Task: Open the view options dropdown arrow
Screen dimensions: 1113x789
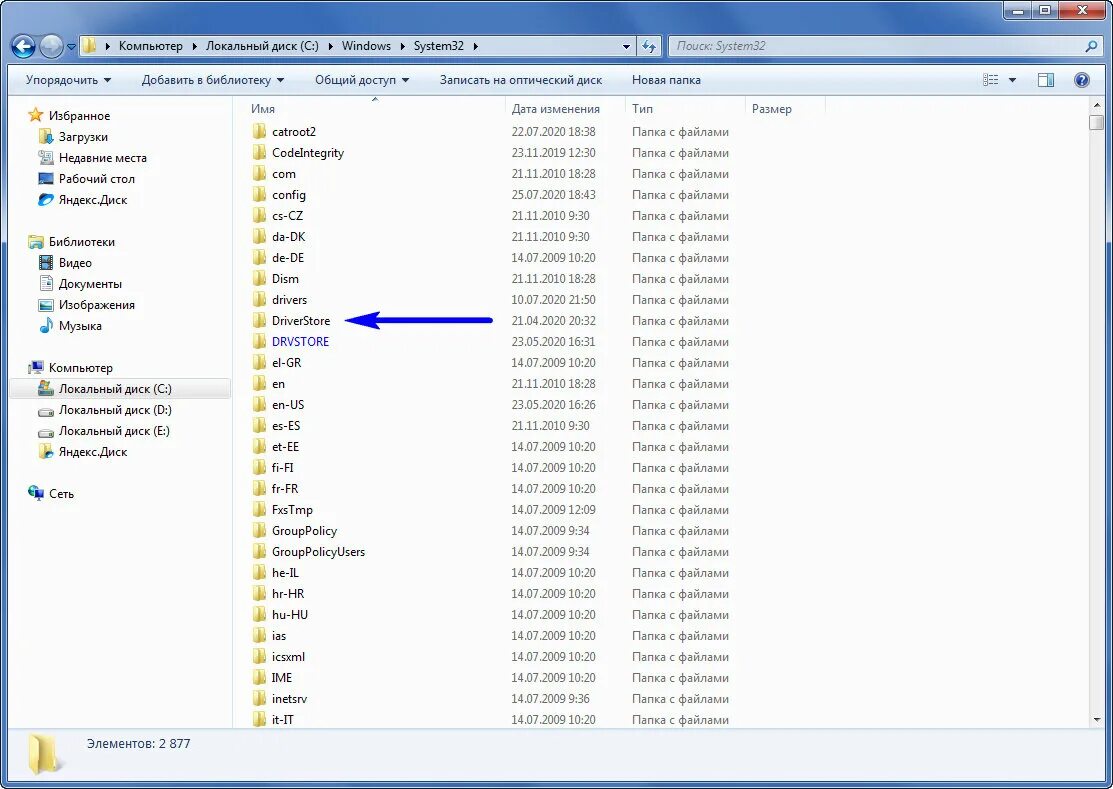Action: pos(1012,80)
